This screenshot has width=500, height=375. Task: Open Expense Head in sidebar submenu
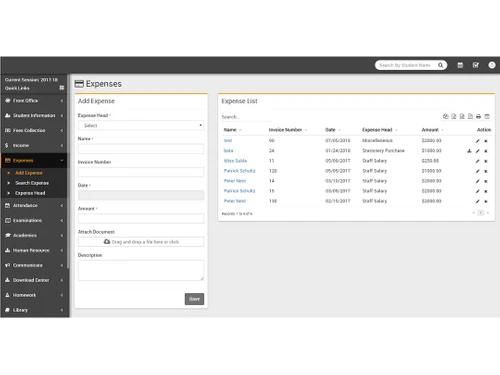(x=30, y=193)
